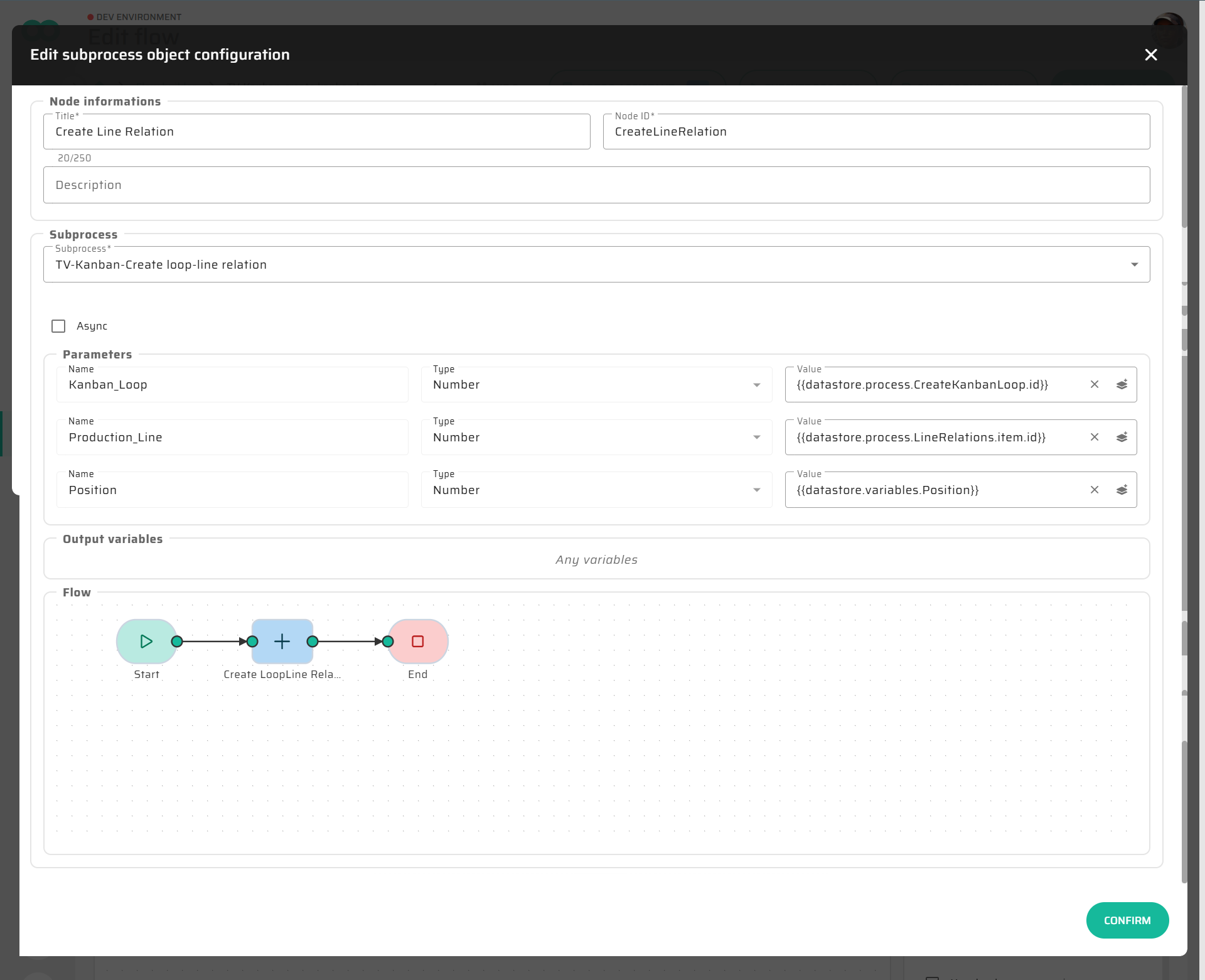
Task: Open variable picker for Production_Line value
Action: [x=1122, y=437]
